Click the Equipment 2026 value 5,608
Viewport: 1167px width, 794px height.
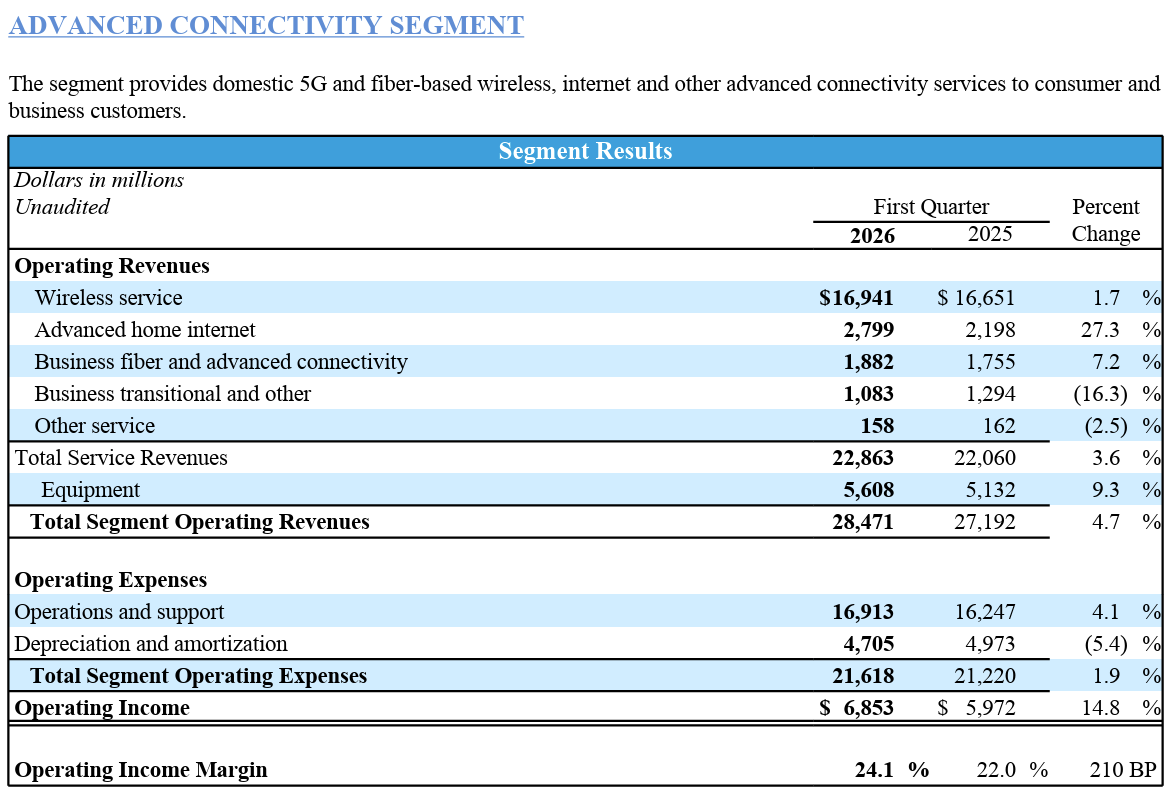click(863, 490)
